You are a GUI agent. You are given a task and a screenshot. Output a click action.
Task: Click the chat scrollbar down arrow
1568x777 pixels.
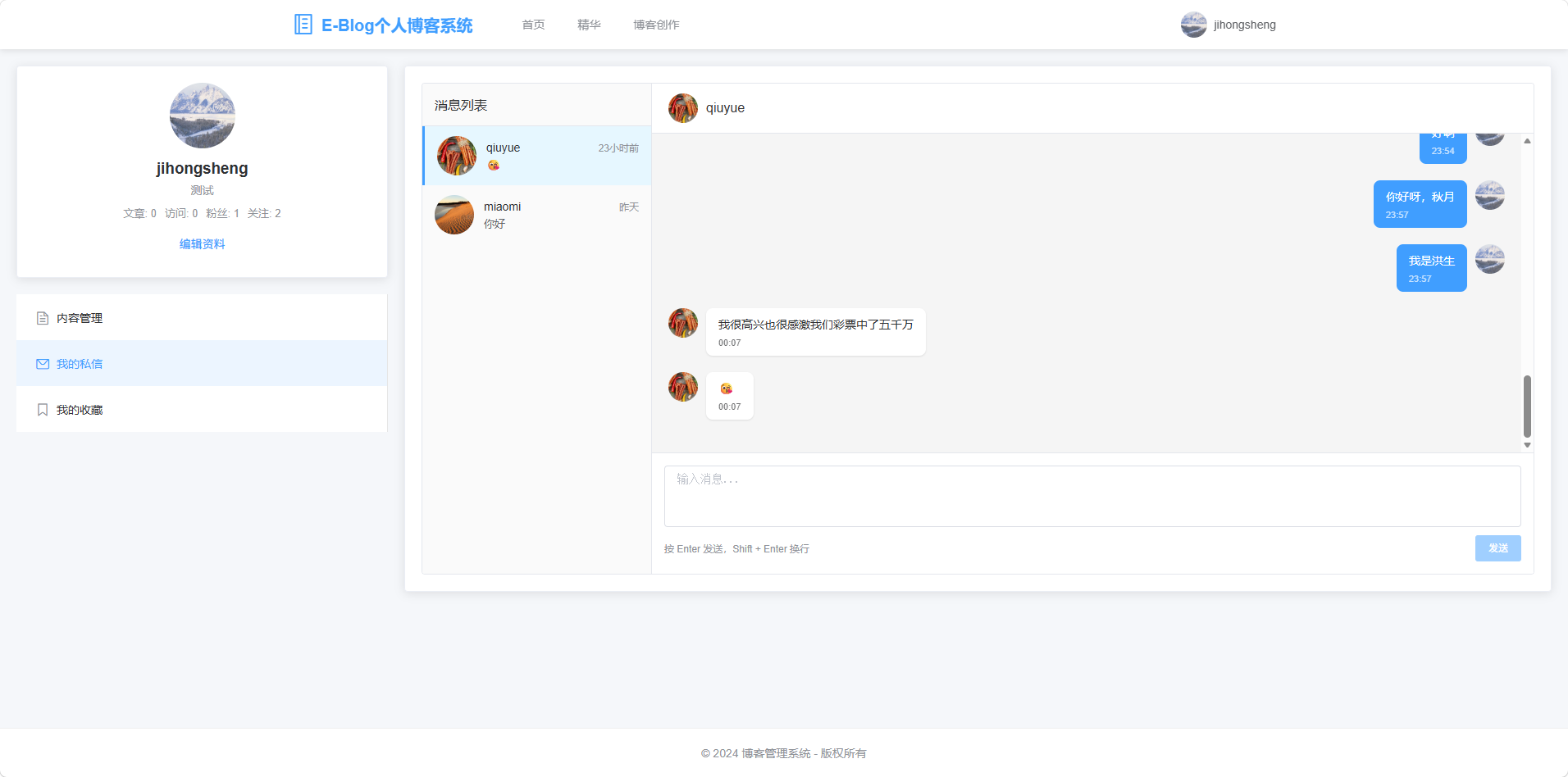pyautogui.click(x=1527, y=445)
